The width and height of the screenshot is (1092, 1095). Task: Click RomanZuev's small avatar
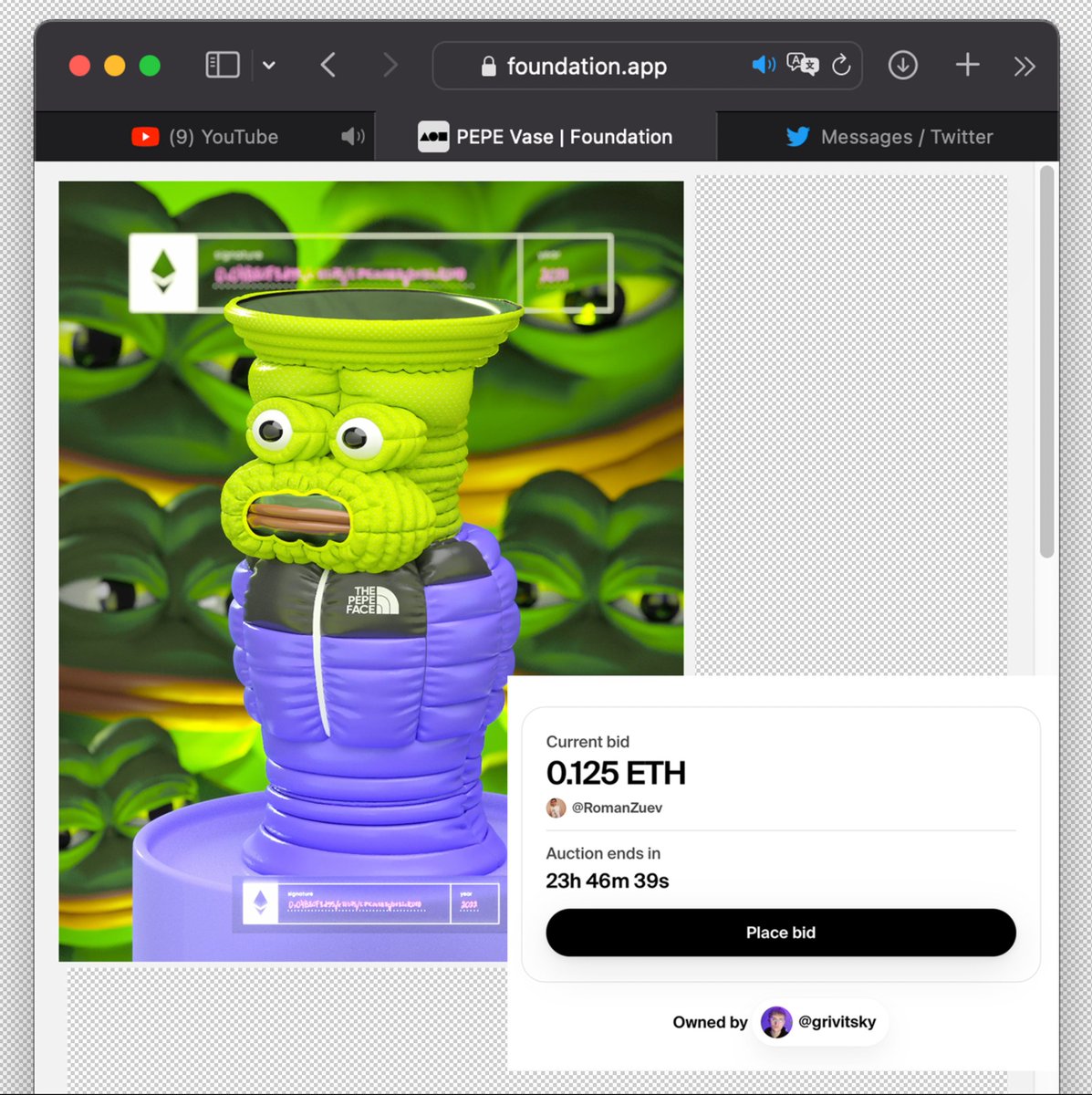point(556,808)
